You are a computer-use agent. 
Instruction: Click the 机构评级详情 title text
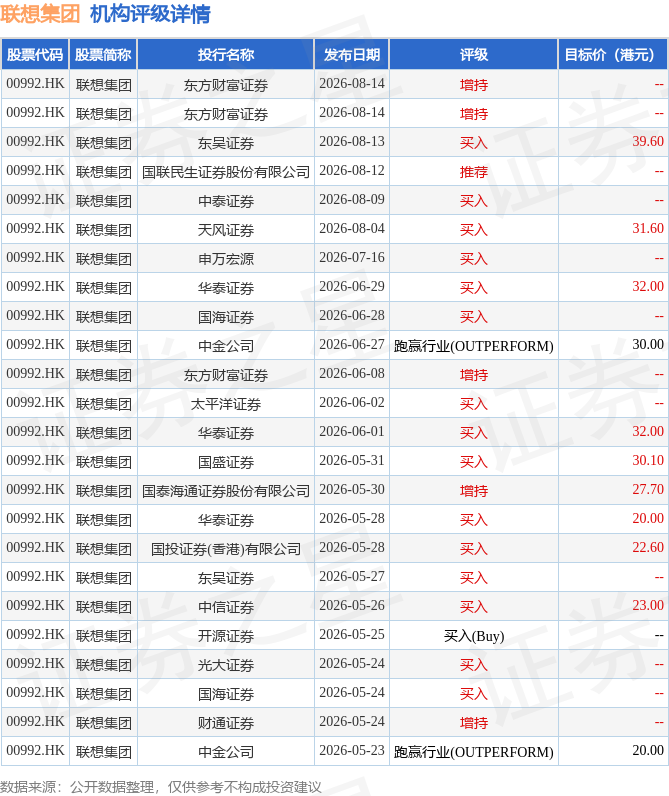click(x=150, y=14)
